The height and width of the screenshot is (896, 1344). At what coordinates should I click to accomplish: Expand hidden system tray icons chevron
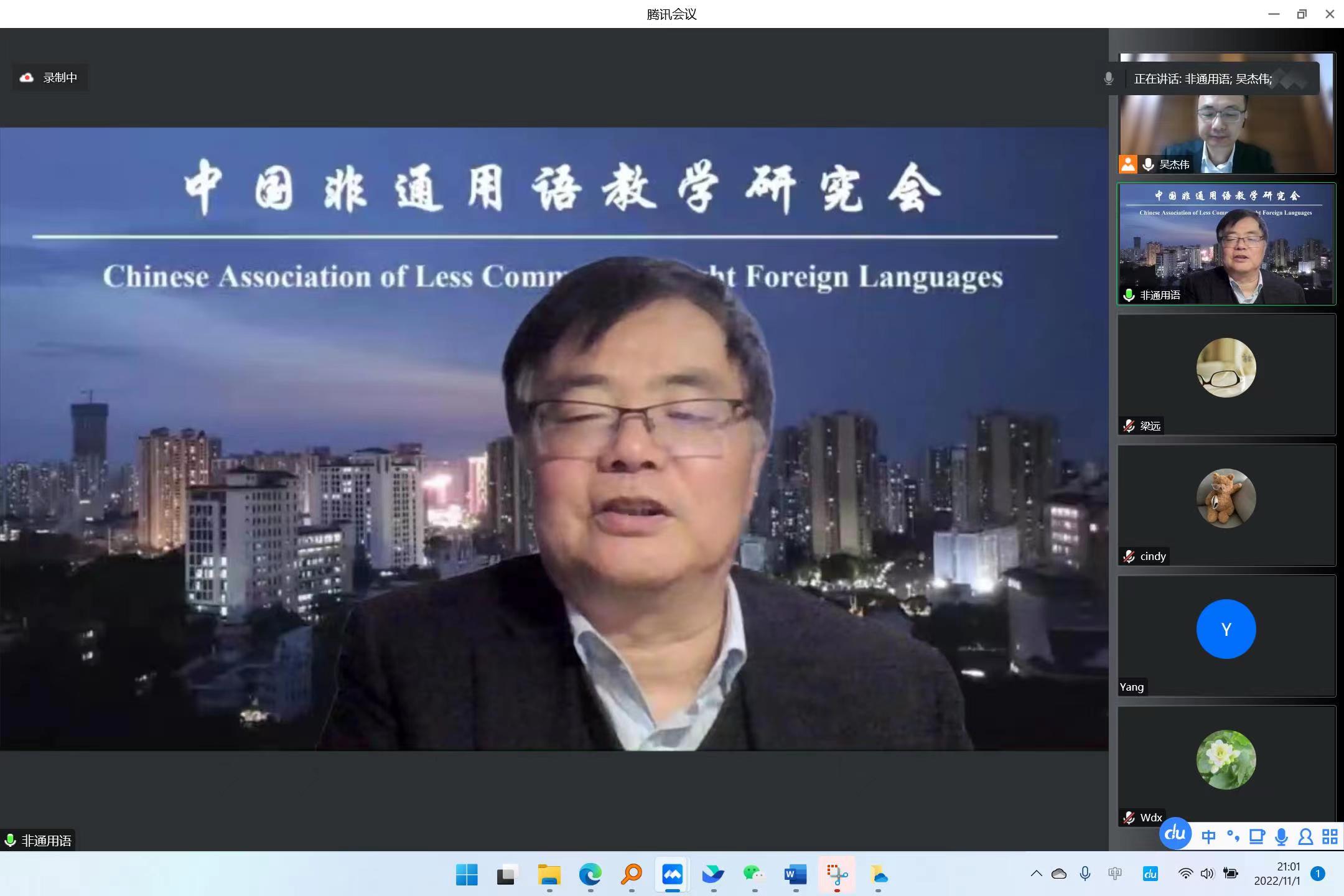1036,874
